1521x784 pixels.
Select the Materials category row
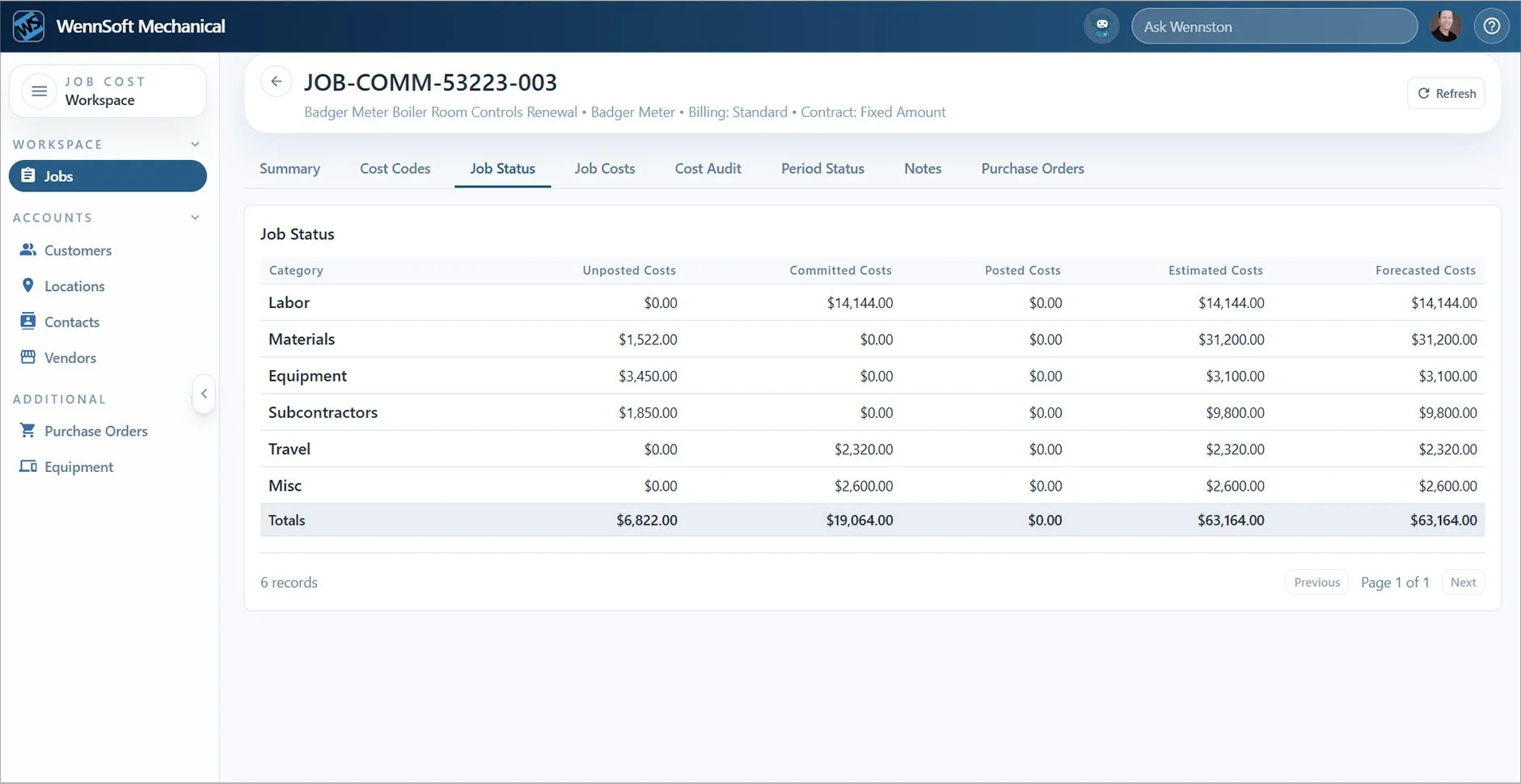tap(872, 339)
